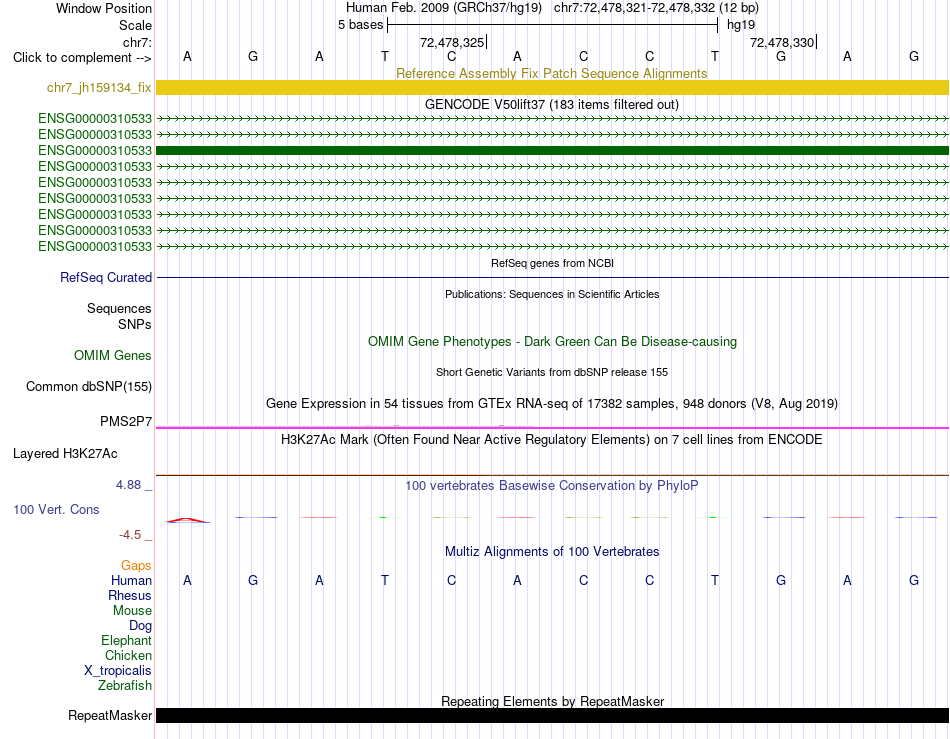Screen dimensions: 950x739
Task: Select the Elephant species label
Action: [126, 640]
